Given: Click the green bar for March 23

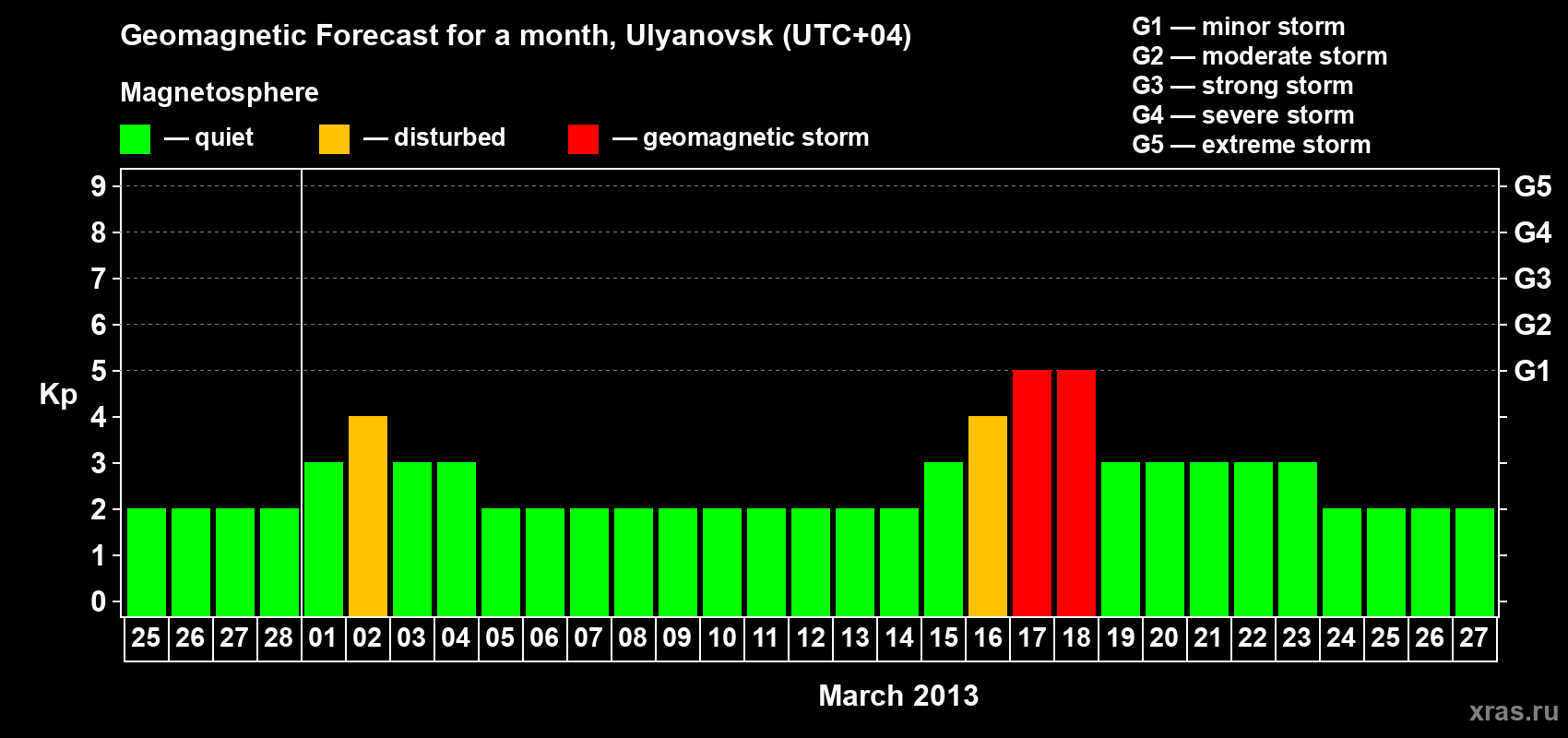Looking at the screenshot, I should pos(1298,539).
